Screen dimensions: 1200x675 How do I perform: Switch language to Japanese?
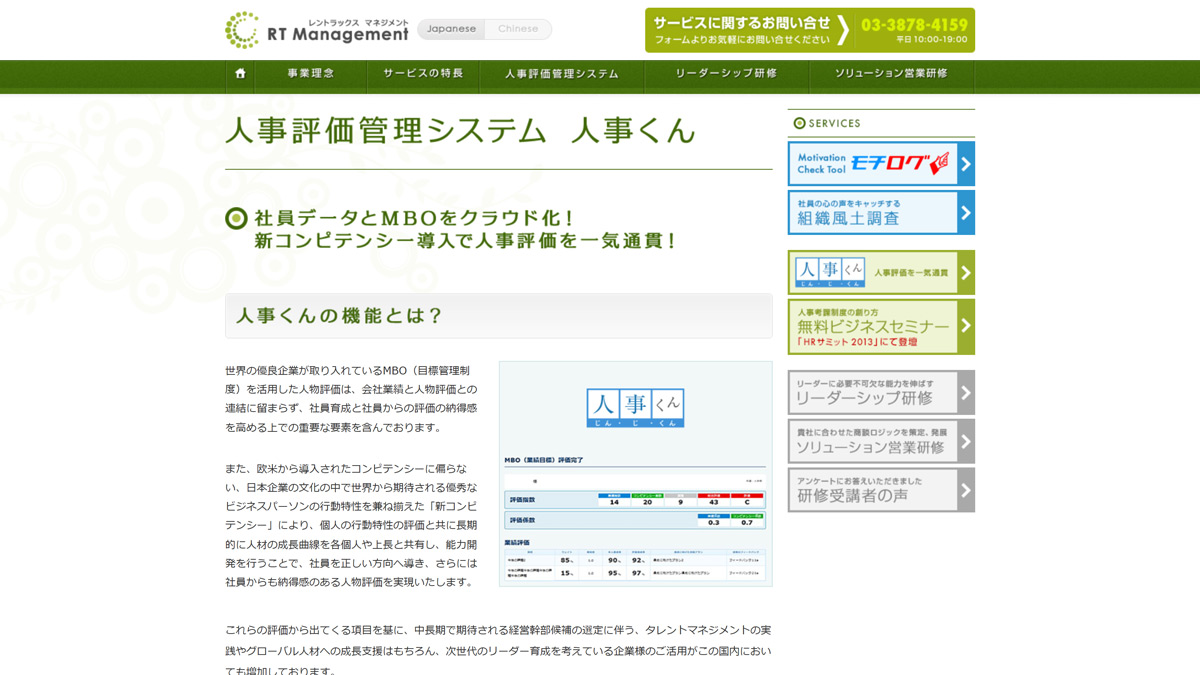pyautogui.click(x=451, y=29)
